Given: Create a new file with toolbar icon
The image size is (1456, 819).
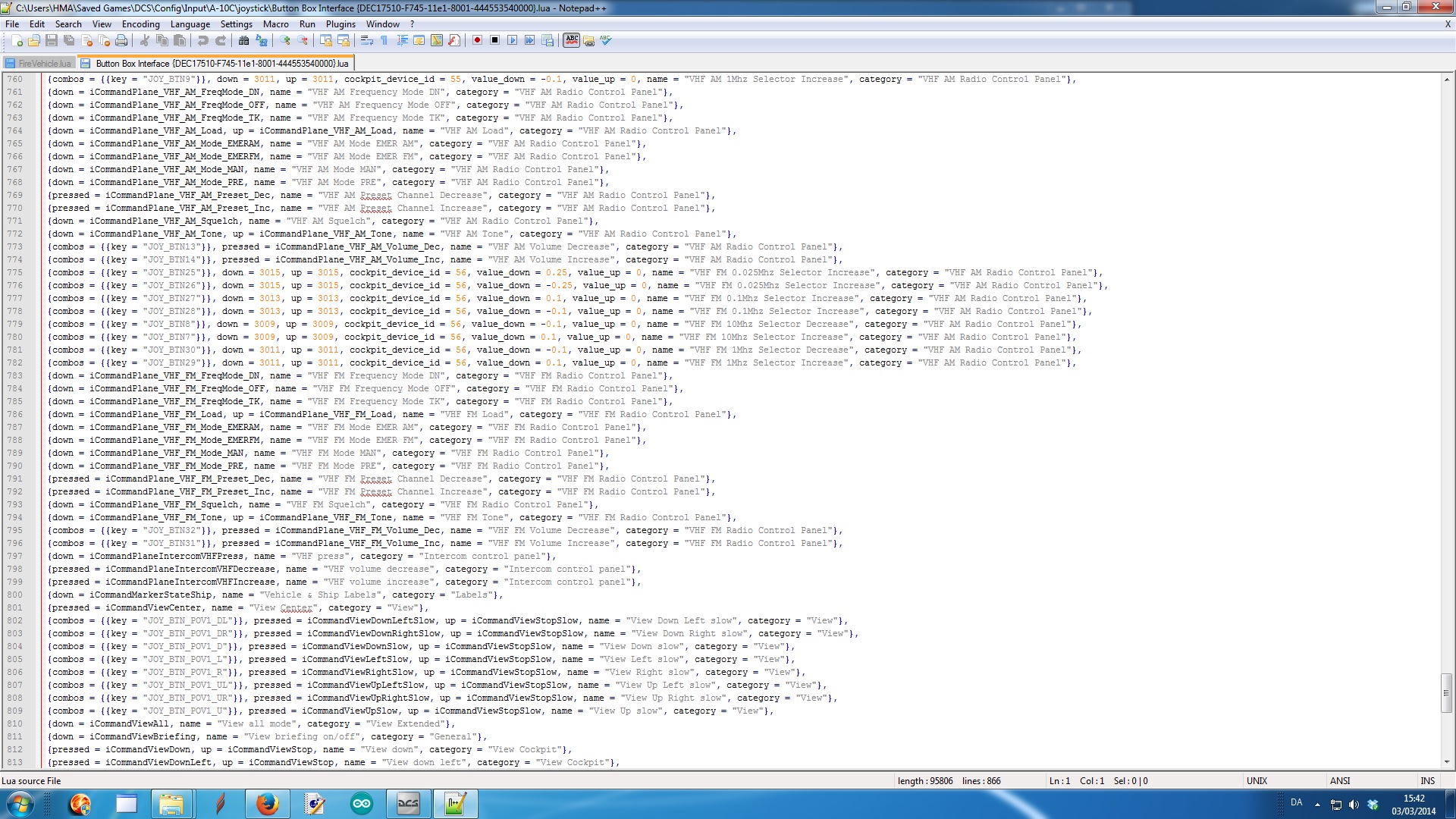Looking at the screenshot, I should (x=17, y=40).
